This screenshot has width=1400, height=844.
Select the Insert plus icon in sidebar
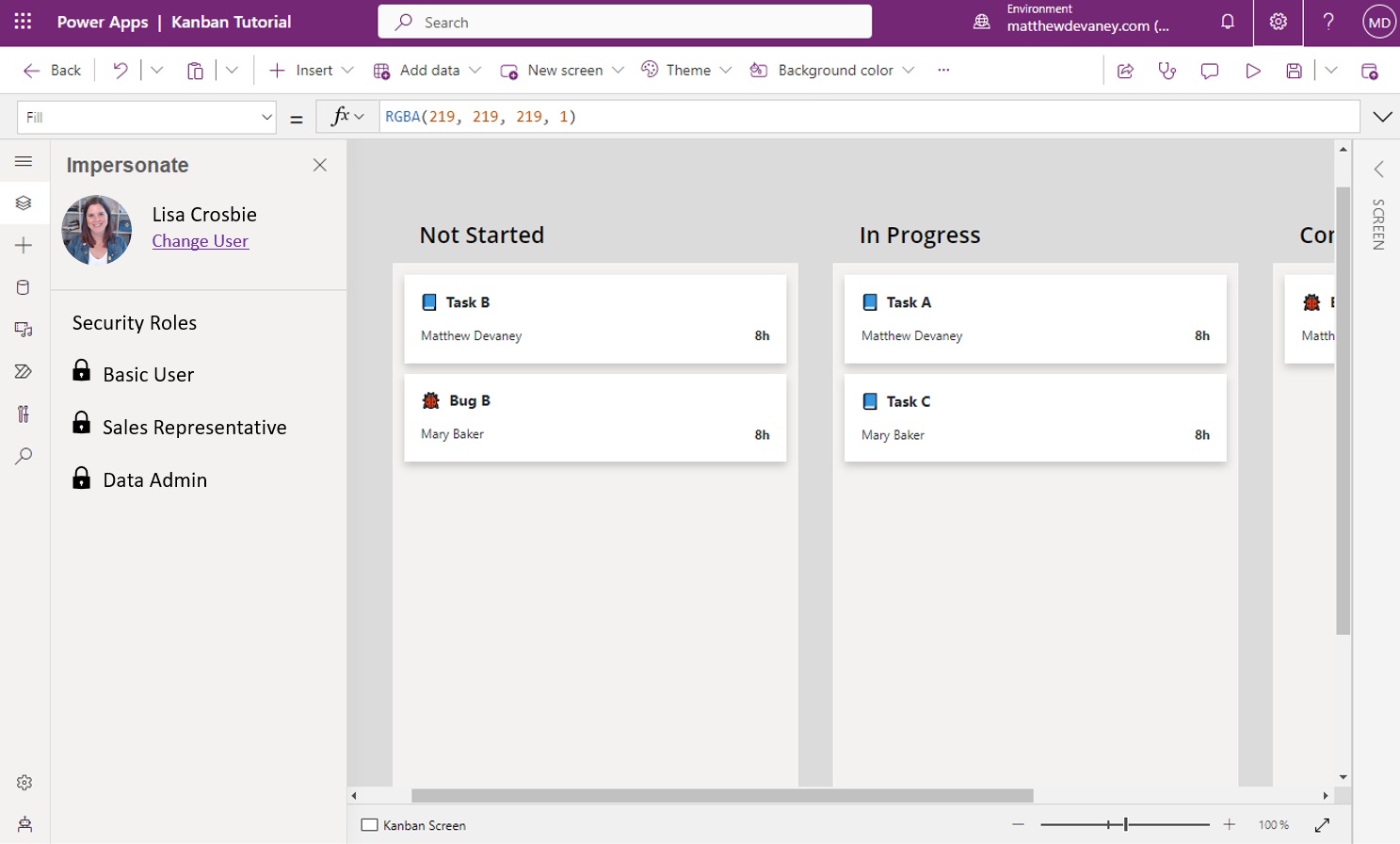(x=24, y=245)
